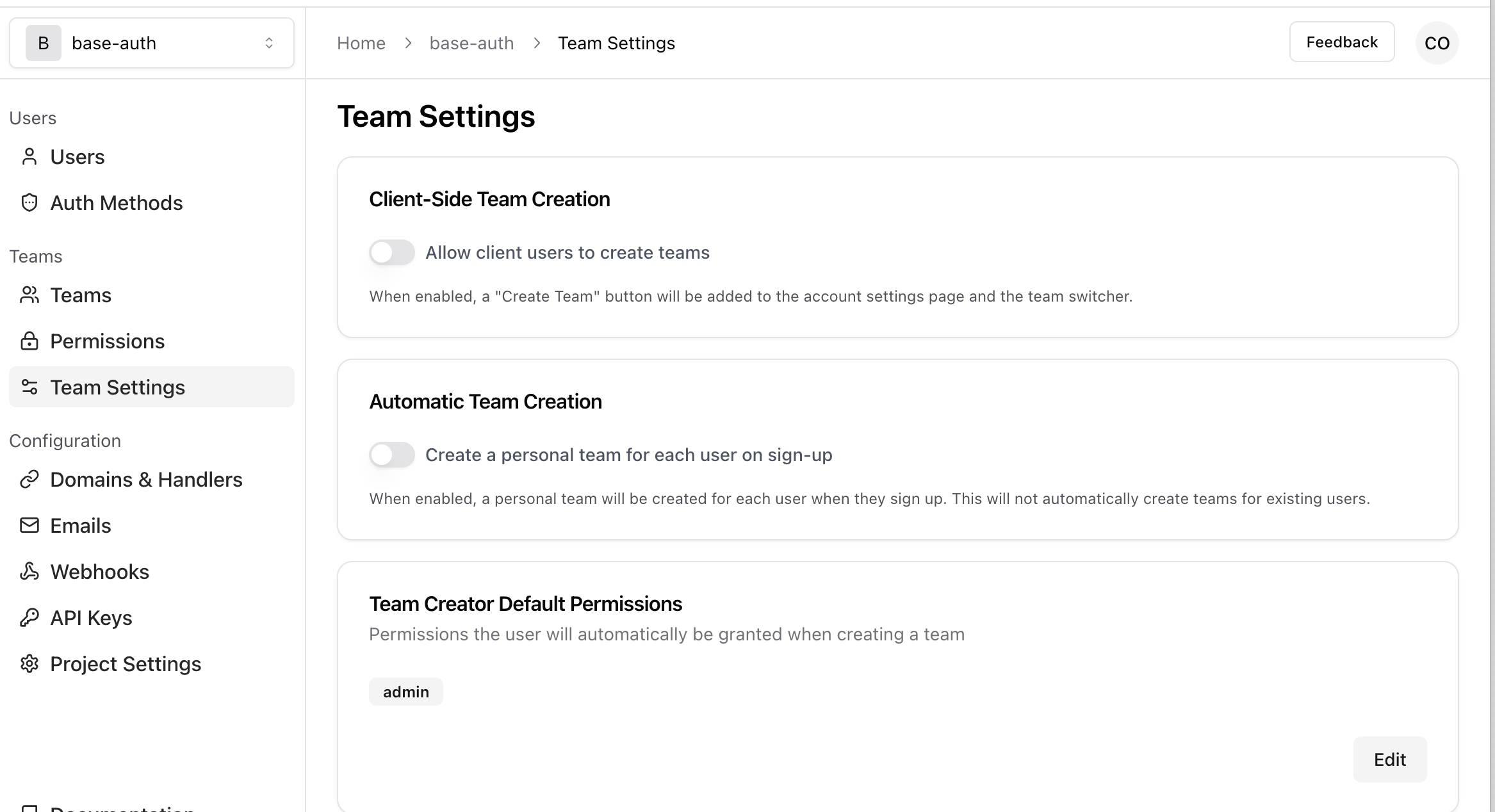Open the base-auth project switcher dropdown
1495x812 pixels.
pos(151,43)
